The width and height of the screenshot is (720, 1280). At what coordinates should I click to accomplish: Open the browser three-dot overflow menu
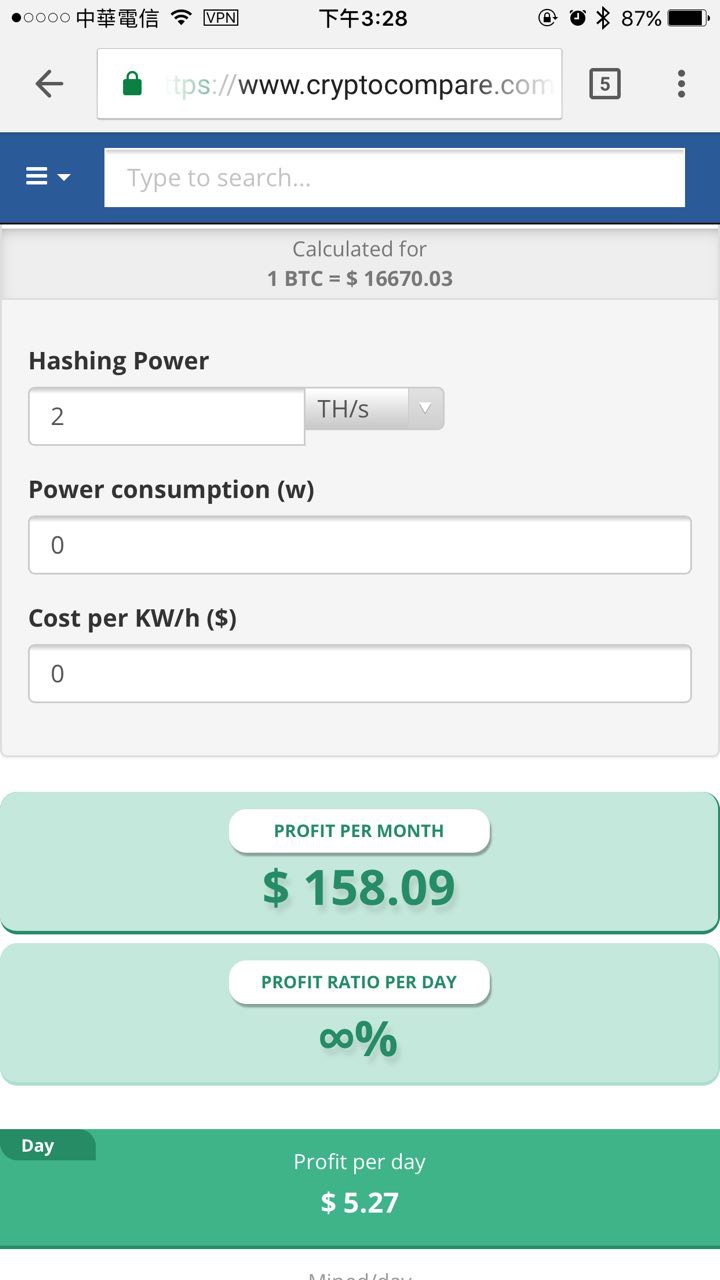coord(681,84)
